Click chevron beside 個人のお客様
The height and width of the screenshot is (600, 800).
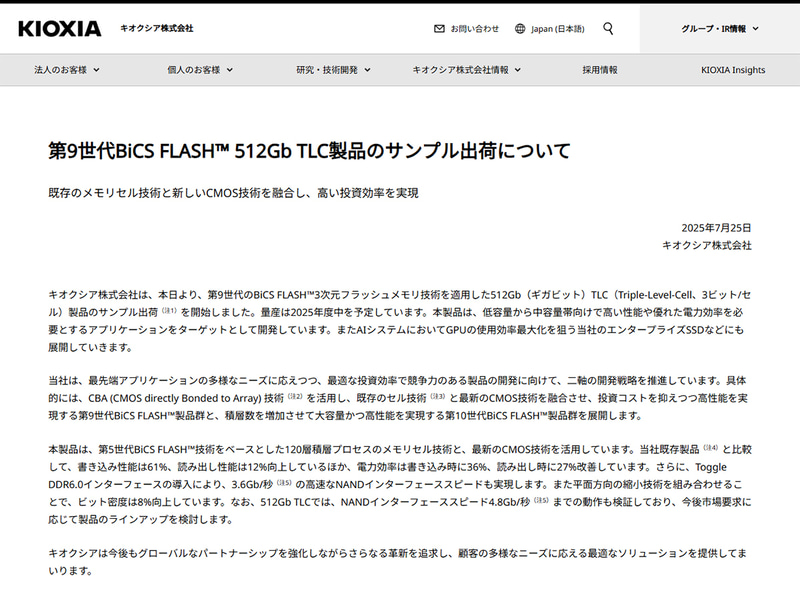point(230,70)
